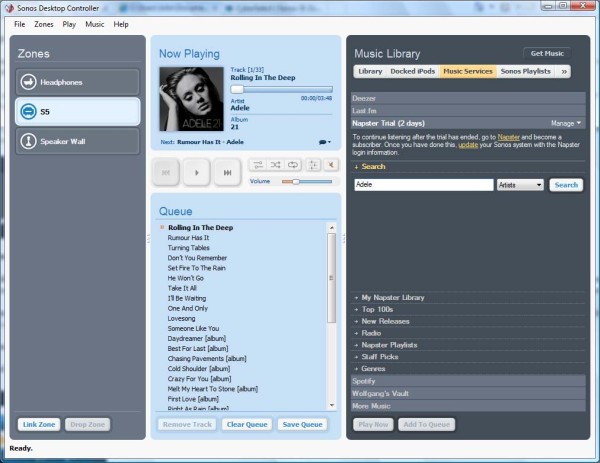Click the Clear Queue button
600x463 pixels.
pos(247,424)
